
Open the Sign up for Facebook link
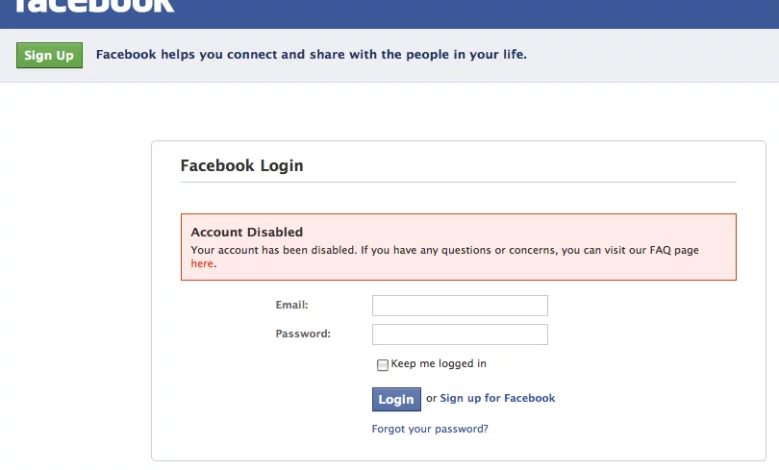click(x=497, y=398)
